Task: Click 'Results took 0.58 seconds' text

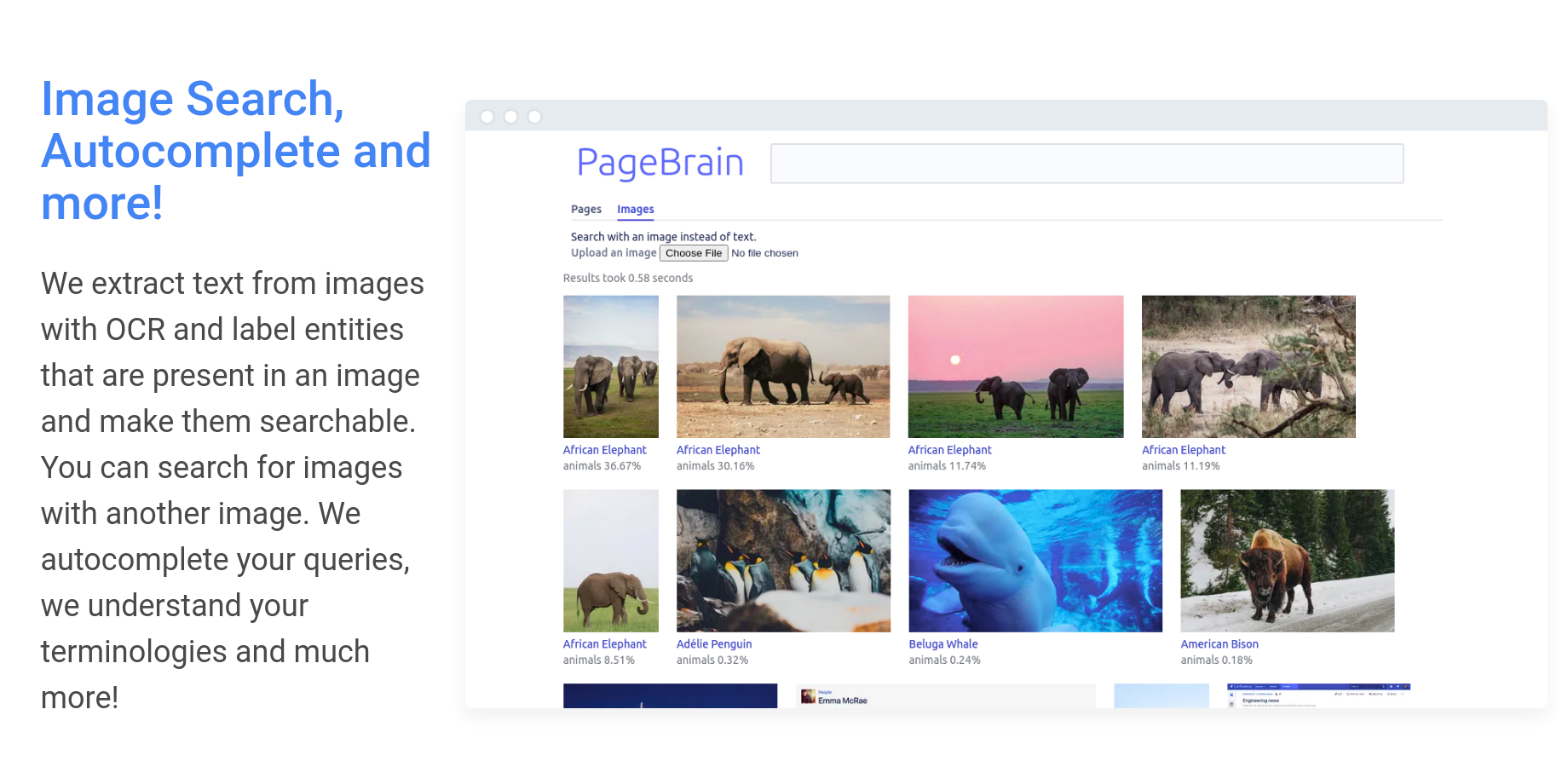Action: (628, 278)
